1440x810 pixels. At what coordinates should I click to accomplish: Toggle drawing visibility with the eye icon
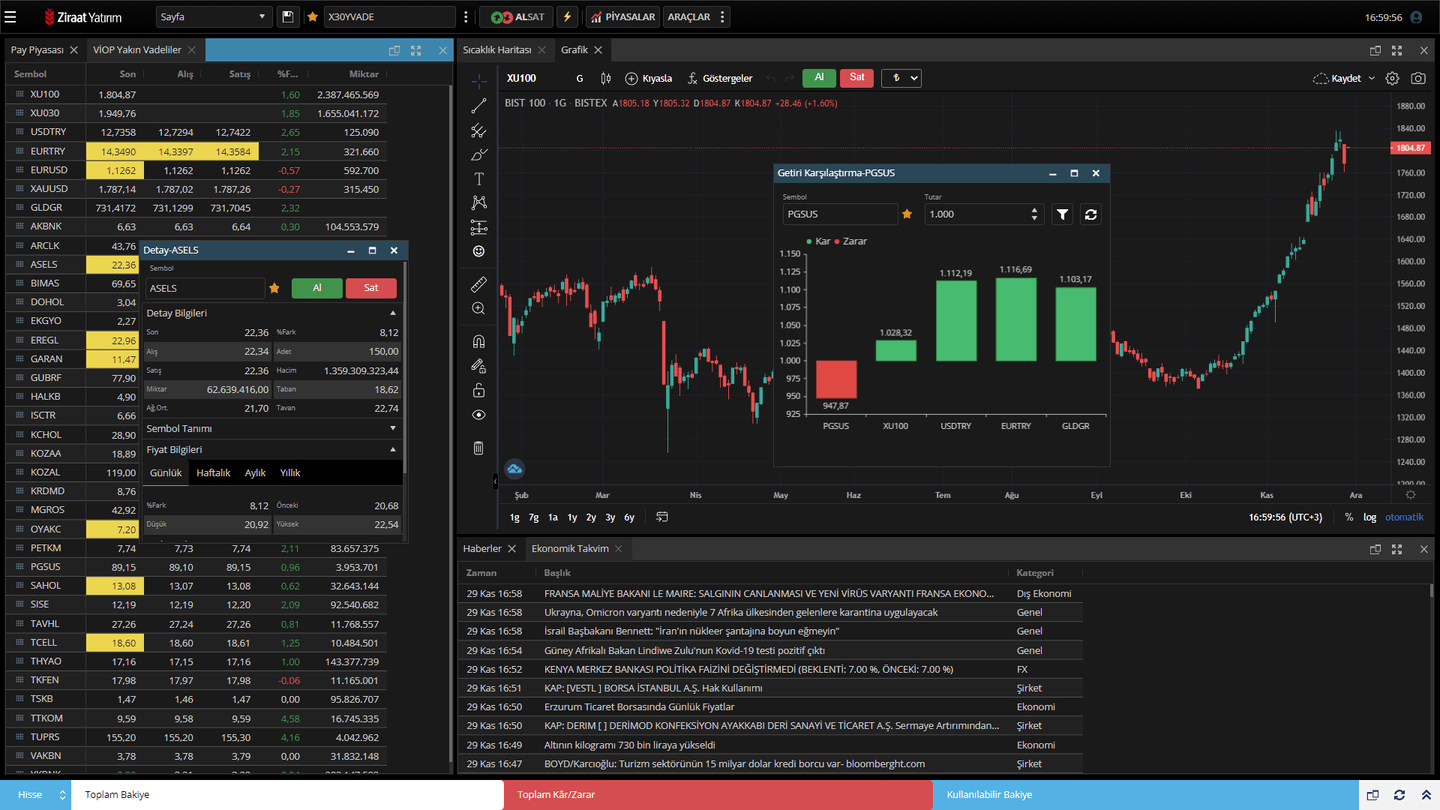478,414
